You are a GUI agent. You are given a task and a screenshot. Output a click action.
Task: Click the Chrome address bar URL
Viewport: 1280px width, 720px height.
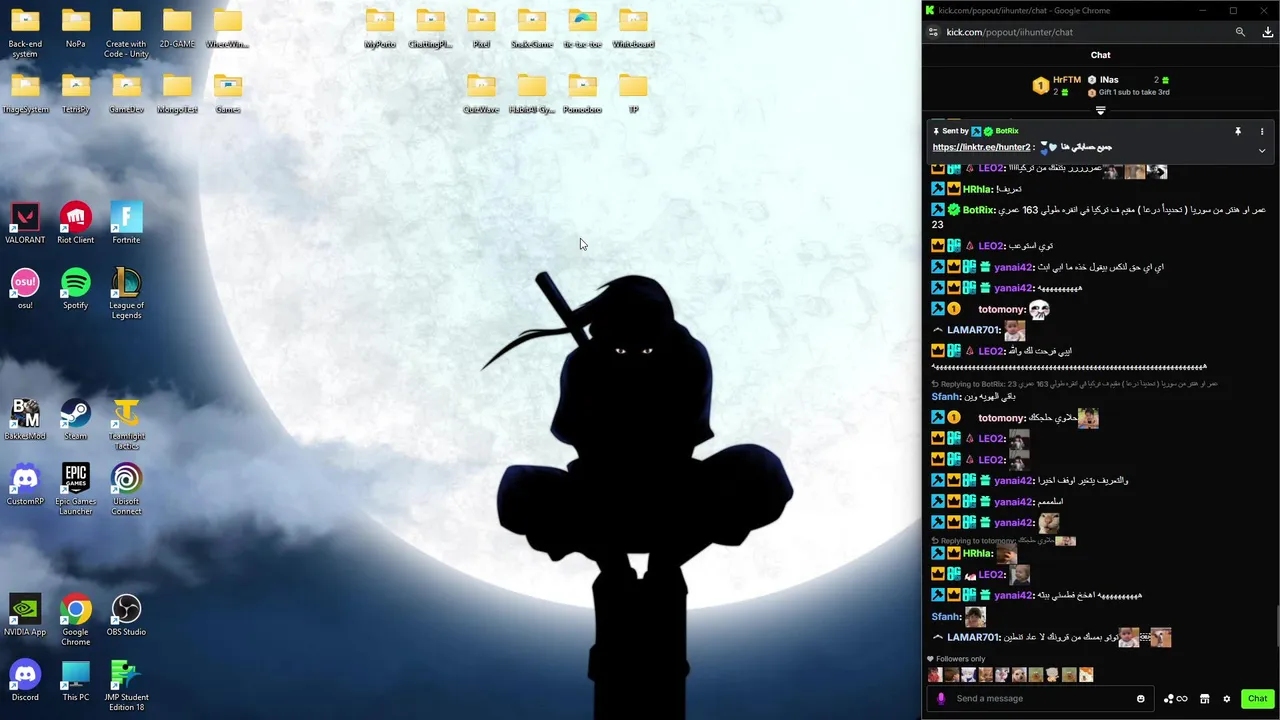[x=1010, y=32]
